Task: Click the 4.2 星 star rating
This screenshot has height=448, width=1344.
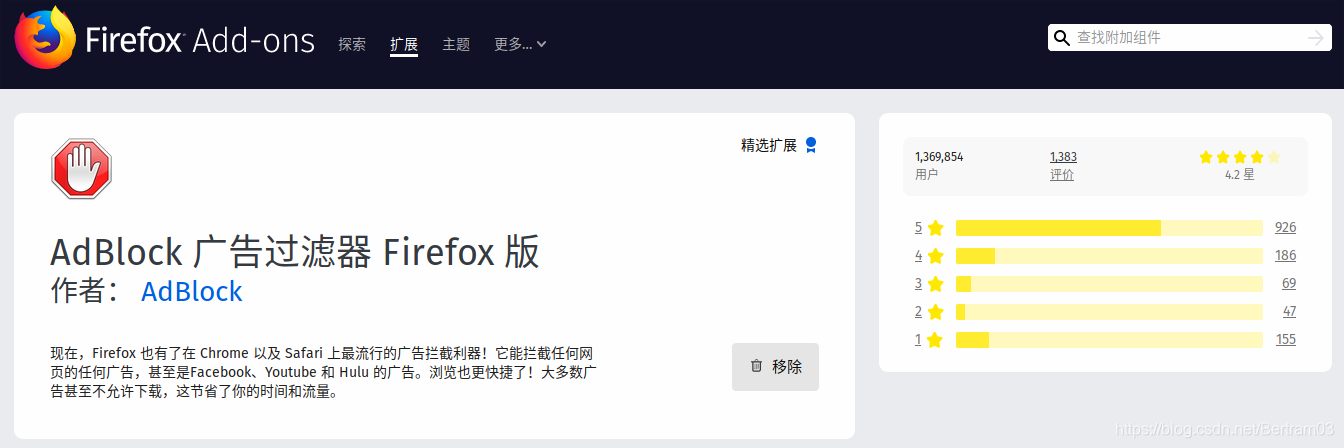Action: point(1239,165)
